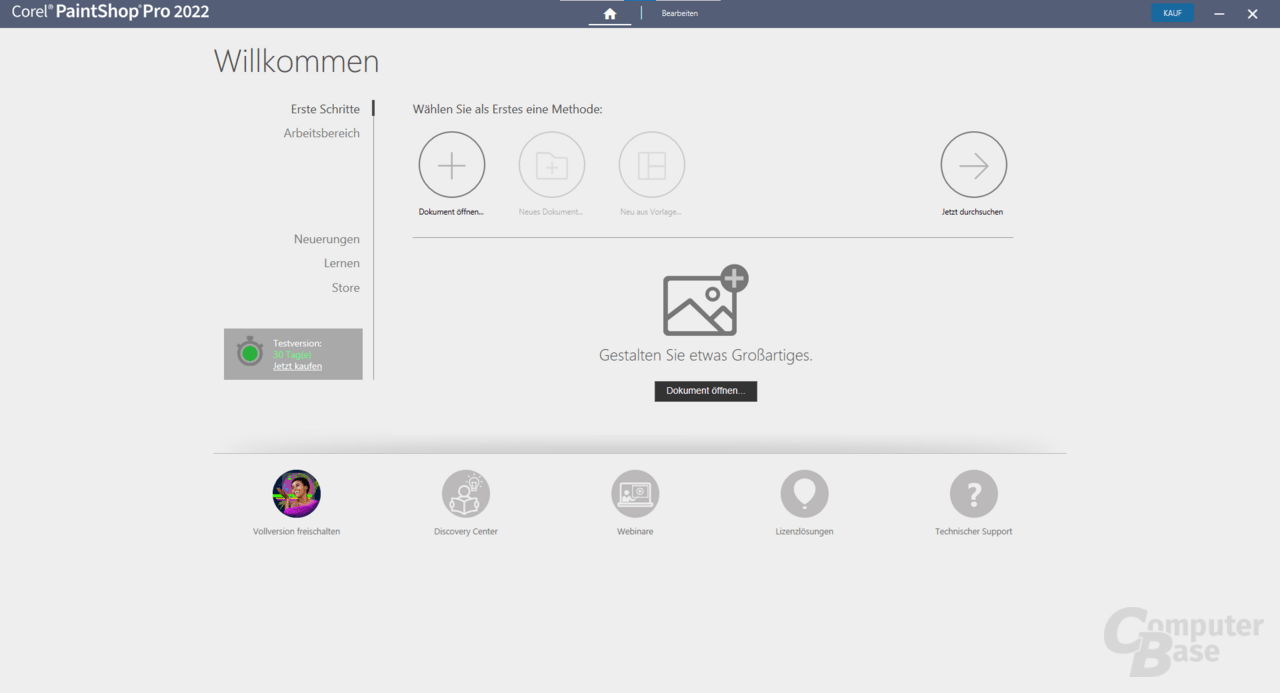Click the picture placeholder graphic
Image resolution: width=1280 pixels, height=693 pixels.
(x=701, y=300)
